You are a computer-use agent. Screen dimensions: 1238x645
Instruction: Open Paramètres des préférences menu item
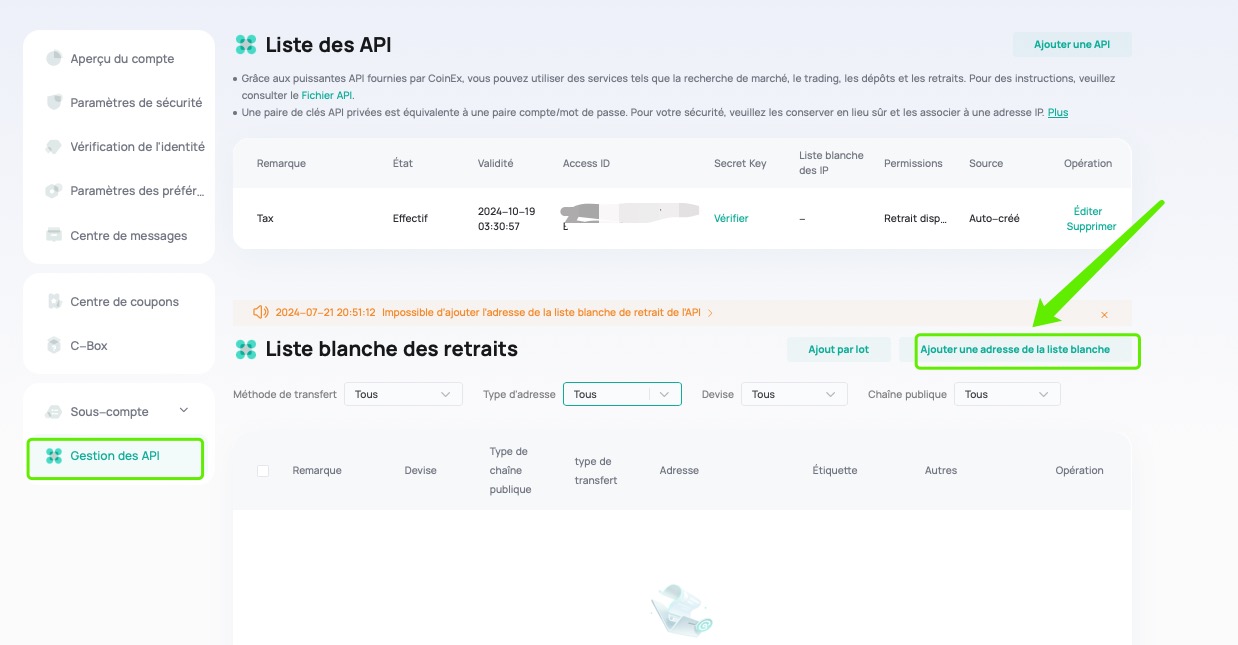coord(136,191)
